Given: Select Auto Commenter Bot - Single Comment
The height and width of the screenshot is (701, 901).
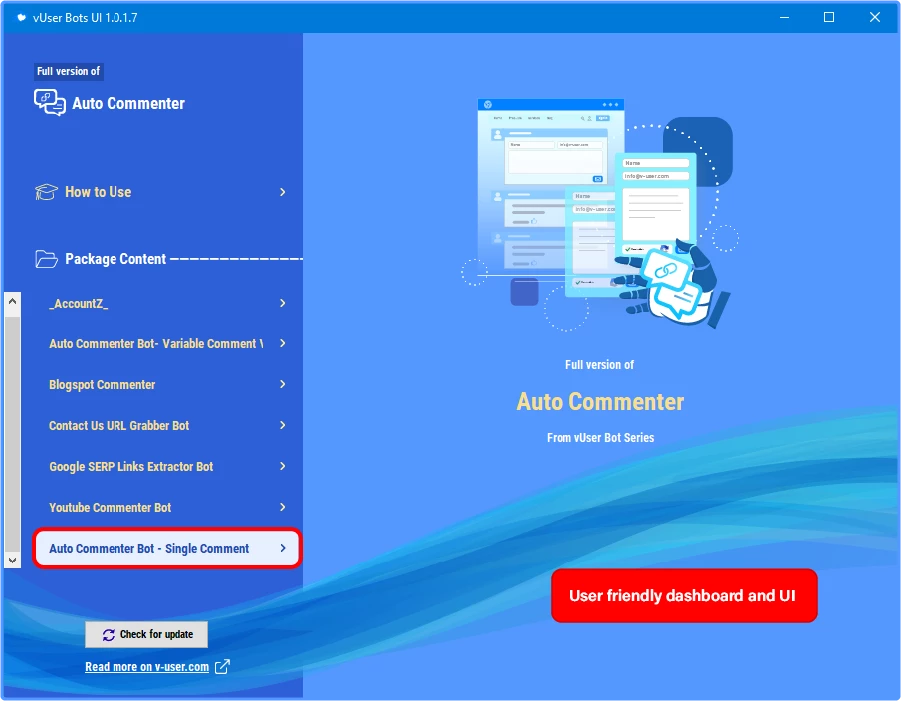Looking at the screenshot, I should [167, 548].
